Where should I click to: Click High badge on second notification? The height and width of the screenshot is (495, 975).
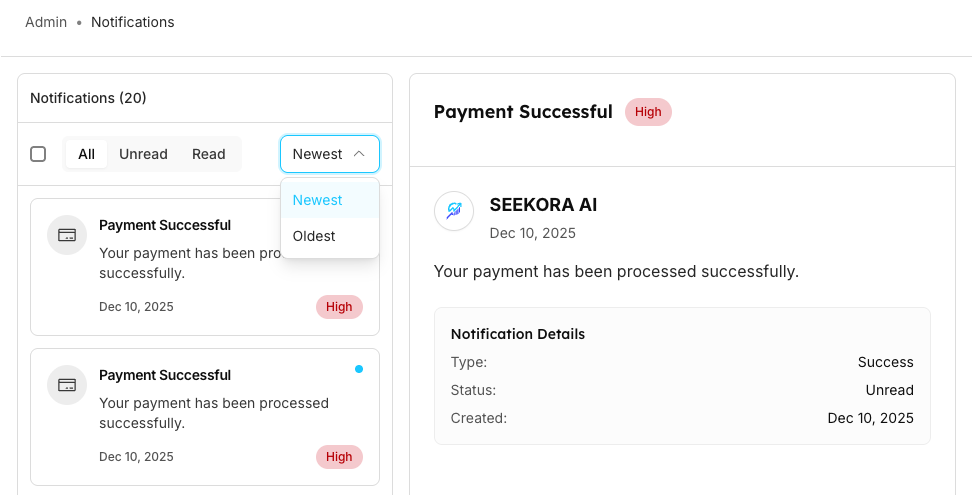pos(339,457)
